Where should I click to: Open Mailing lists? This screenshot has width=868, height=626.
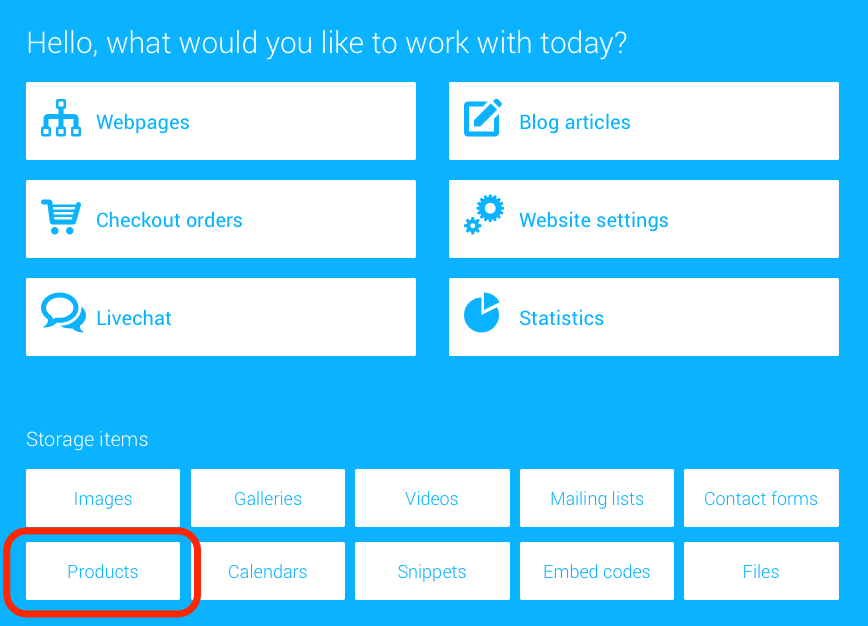click(597, 498)
